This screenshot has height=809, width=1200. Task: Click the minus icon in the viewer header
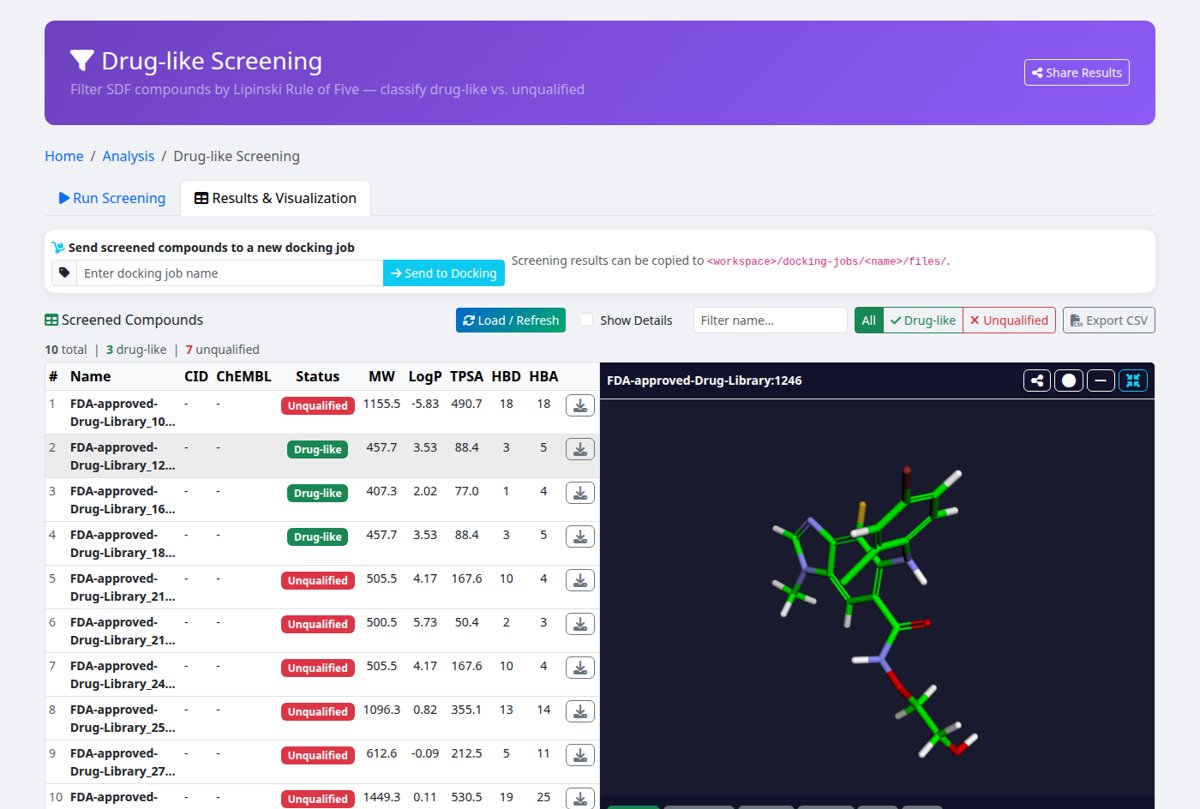pos(1101,380)
